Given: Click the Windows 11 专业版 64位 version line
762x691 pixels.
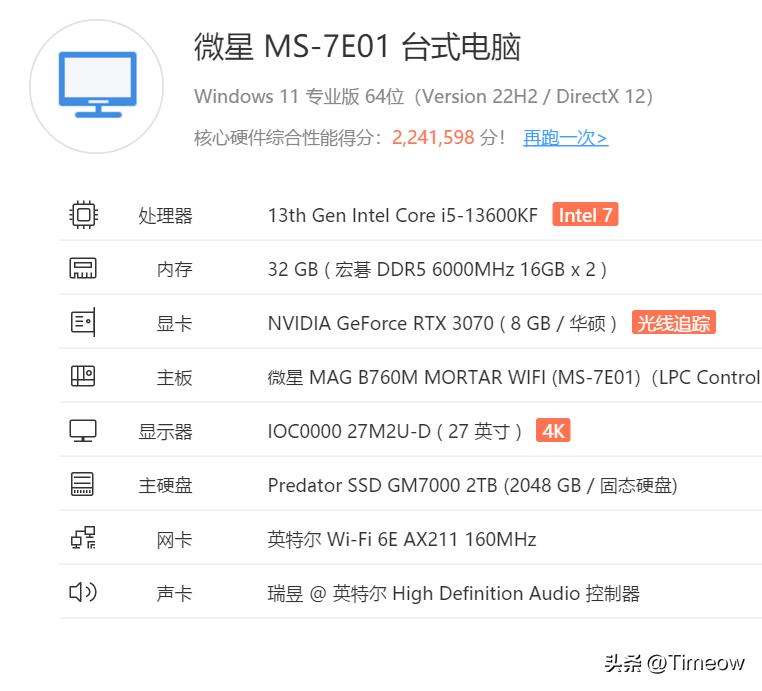Looking at the screenshot, I should tap(423, 96).
